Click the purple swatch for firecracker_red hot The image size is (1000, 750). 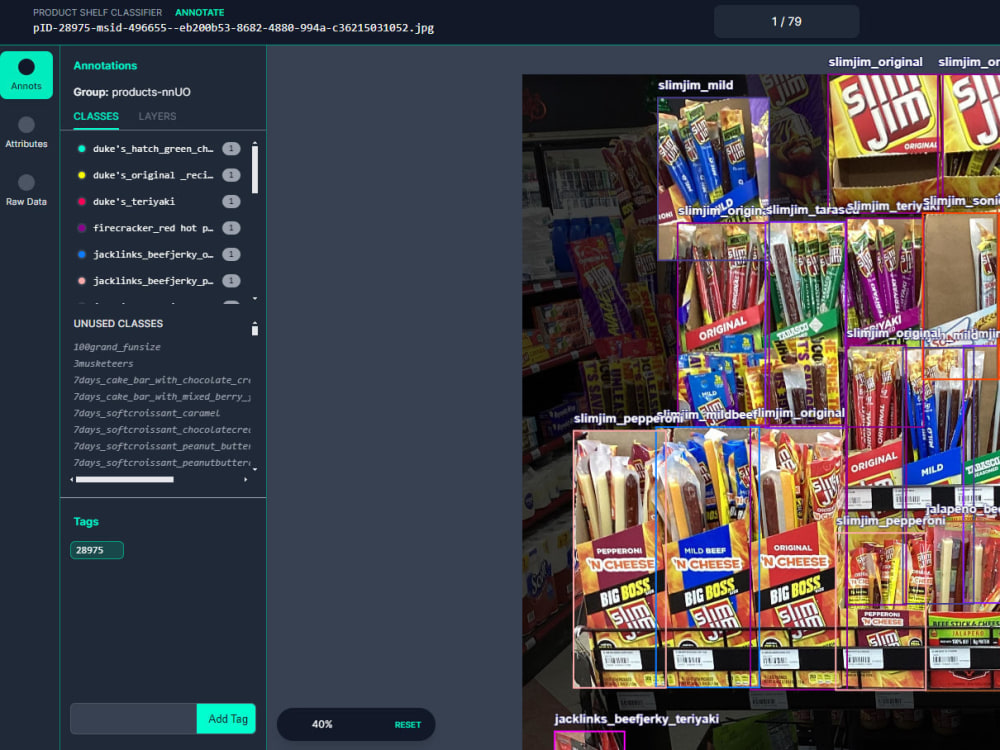[x=82, y=228]
